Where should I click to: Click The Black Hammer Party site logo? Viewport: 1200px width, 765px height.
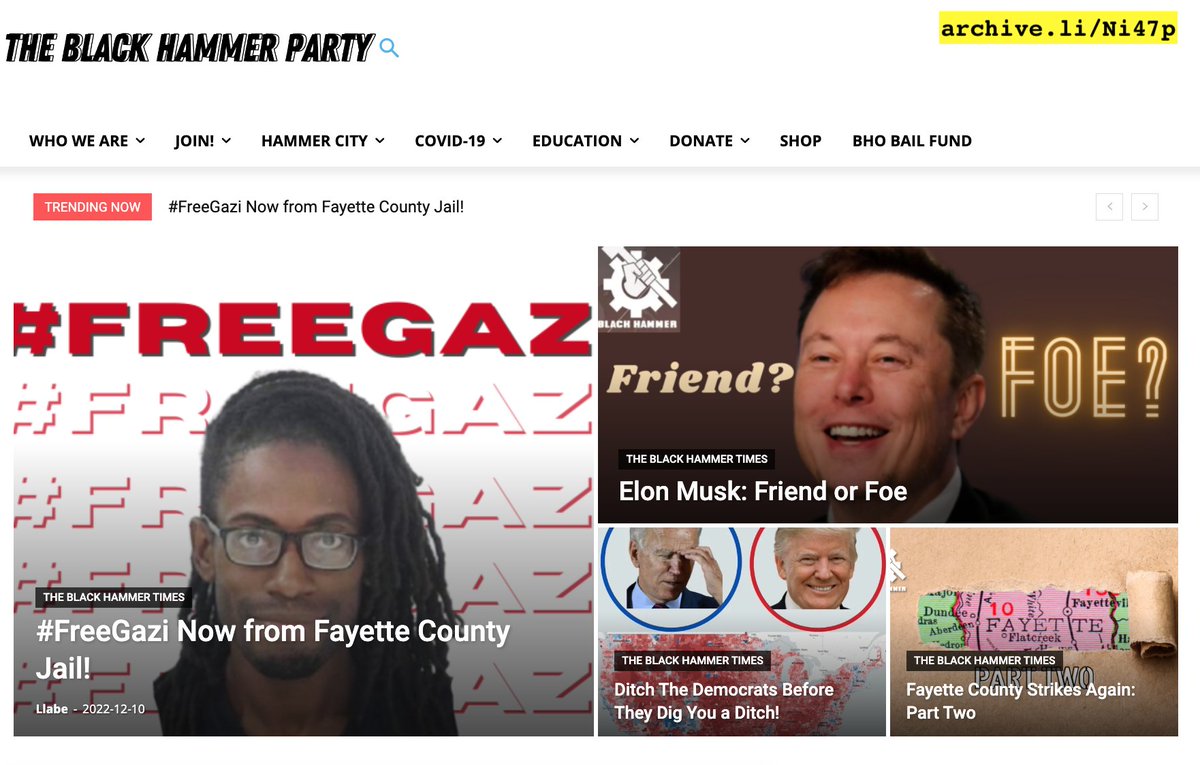click(190, 48)
